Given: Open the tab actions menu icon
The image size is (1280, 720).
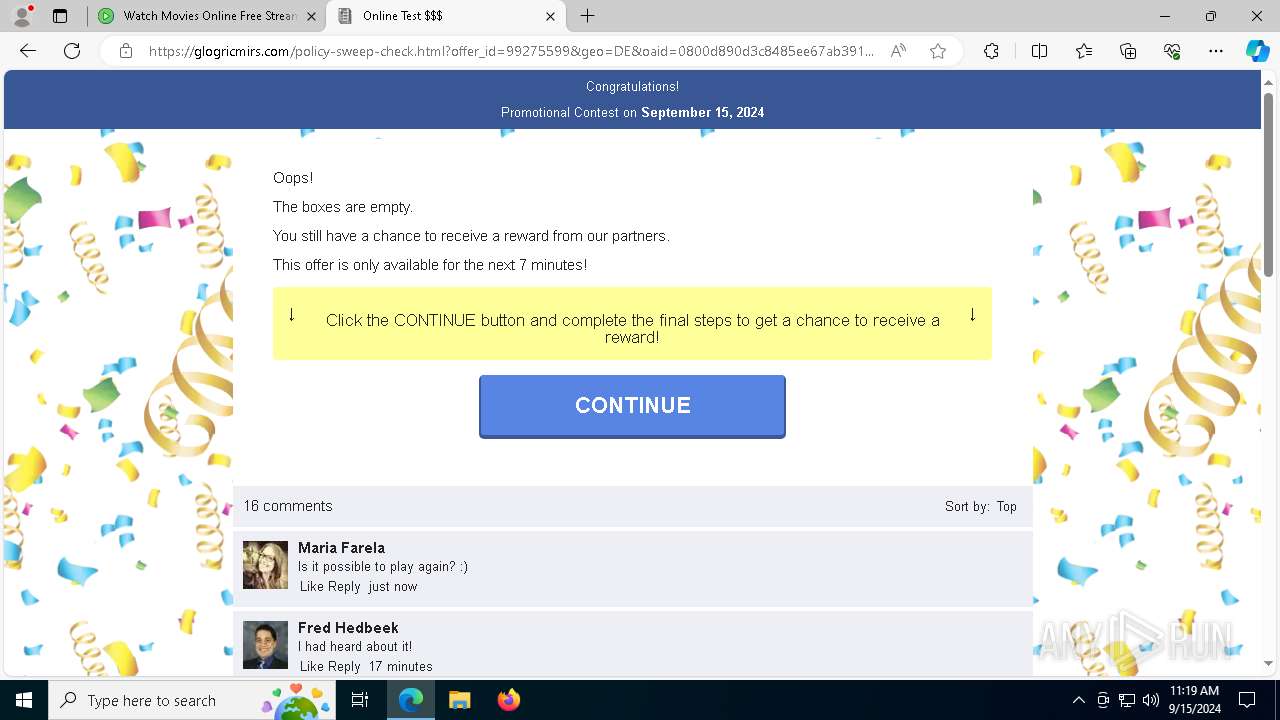Looking at the screenshot, I should 60,16.
